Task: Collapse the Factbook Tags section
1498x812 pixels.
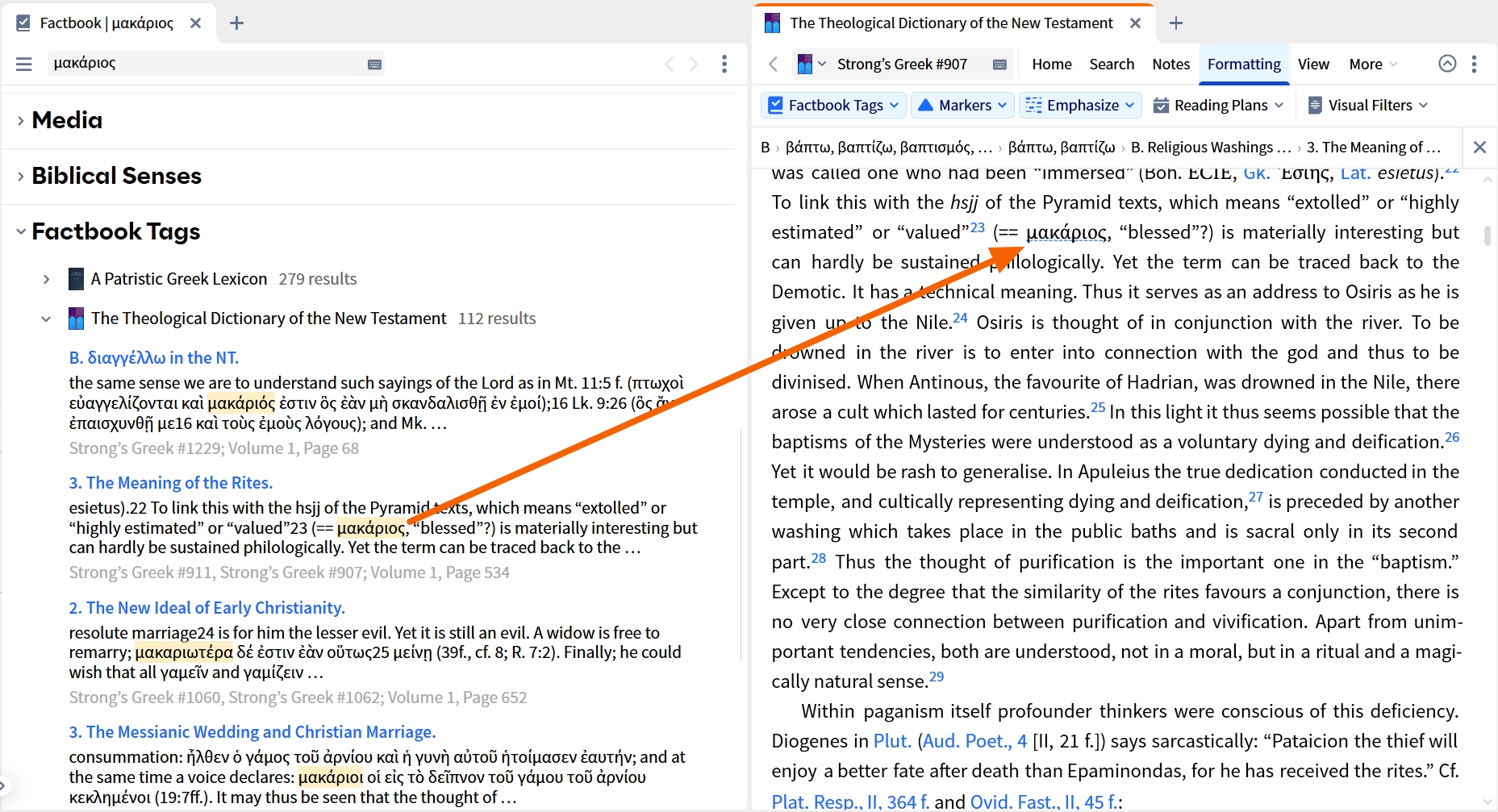Action: [x=20, y=231]
